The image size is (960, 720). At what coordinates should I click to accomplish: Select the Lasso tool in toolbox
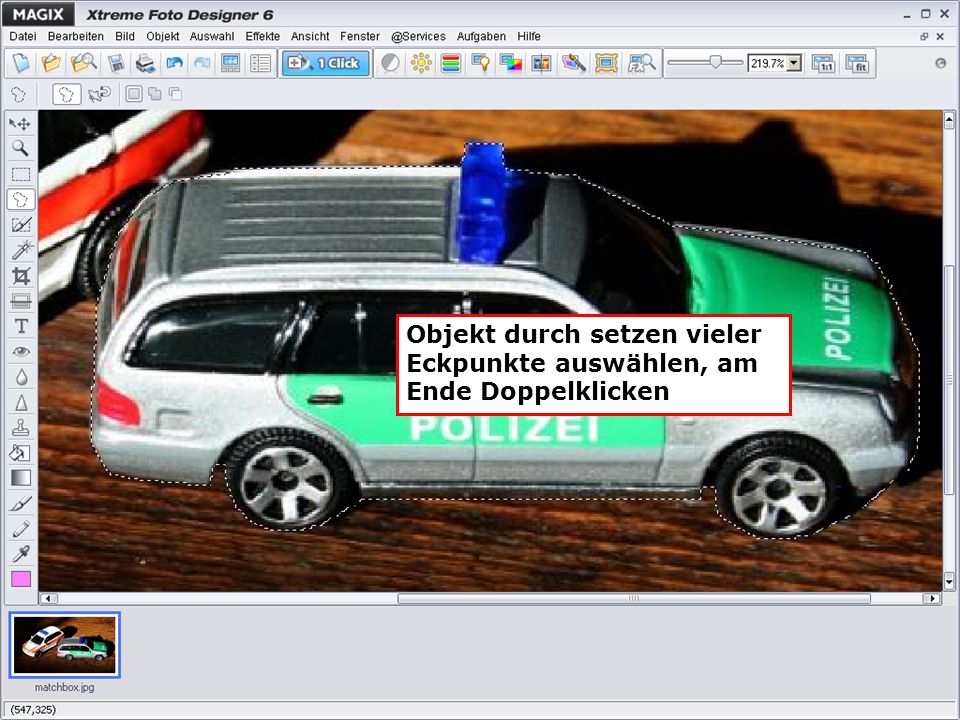[20, 200]
